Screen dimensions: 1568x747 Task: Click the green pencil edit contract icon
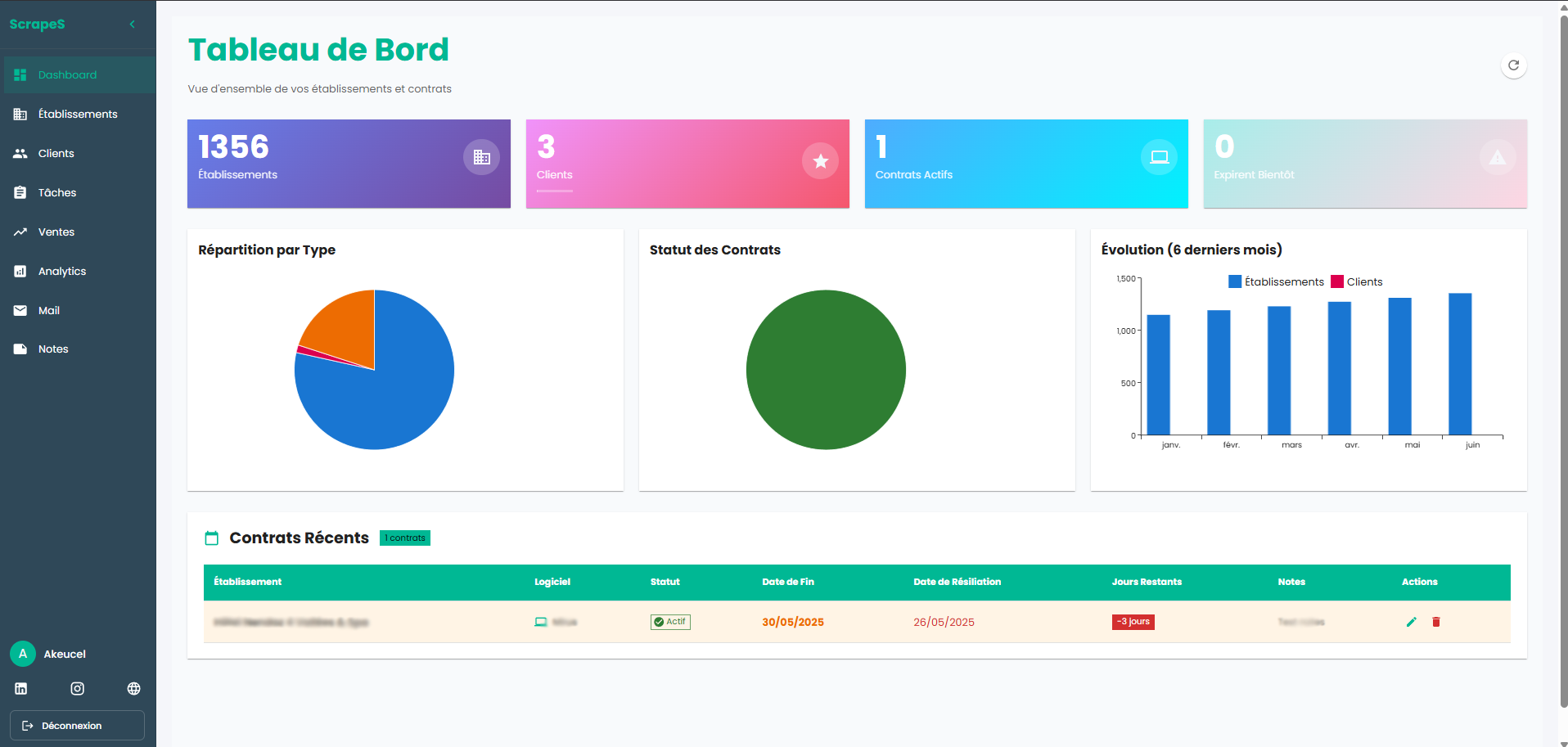[1411, 622]
